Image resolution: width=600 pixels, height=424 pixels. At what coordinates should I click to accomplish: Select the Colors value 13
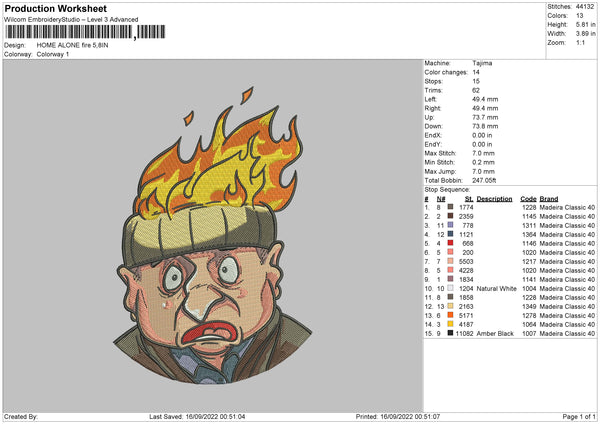pyautogui.click(x=579, y=16)
